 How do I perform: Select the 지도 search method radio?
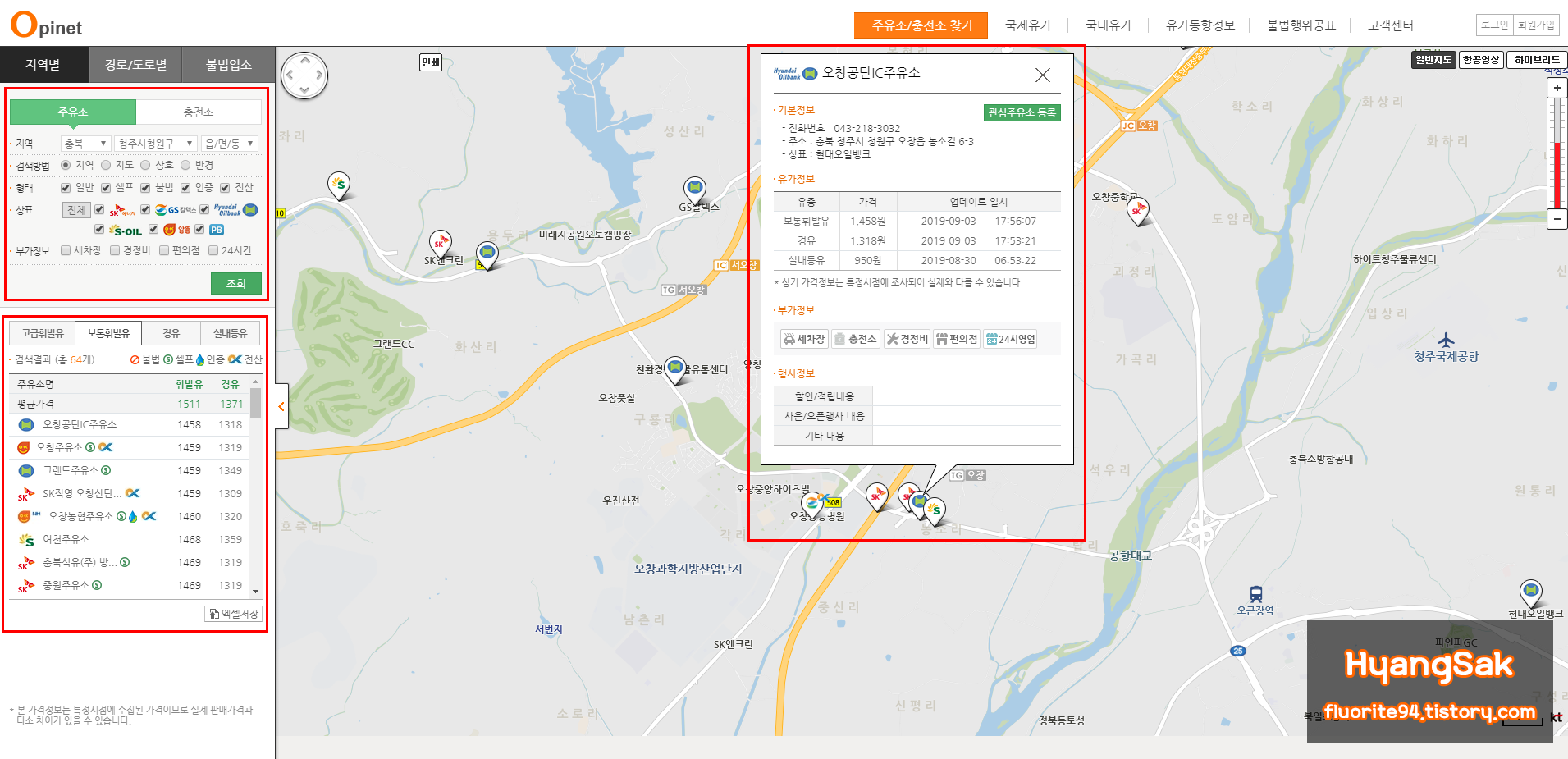106,165
